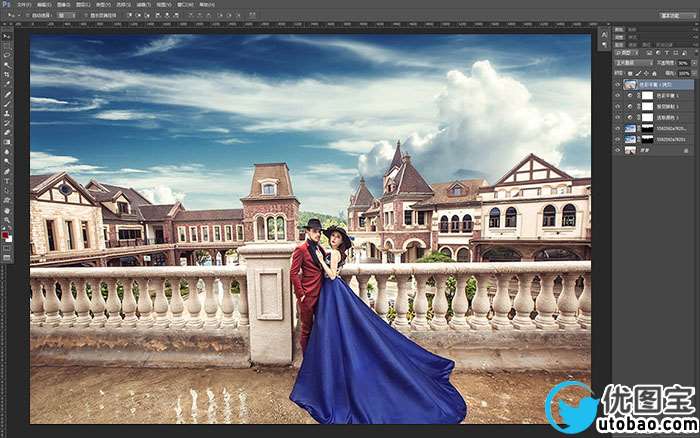This screenshot has height=438, width=700.
Task: Click the layer fill value field
Action: click(x=684, y=74)
